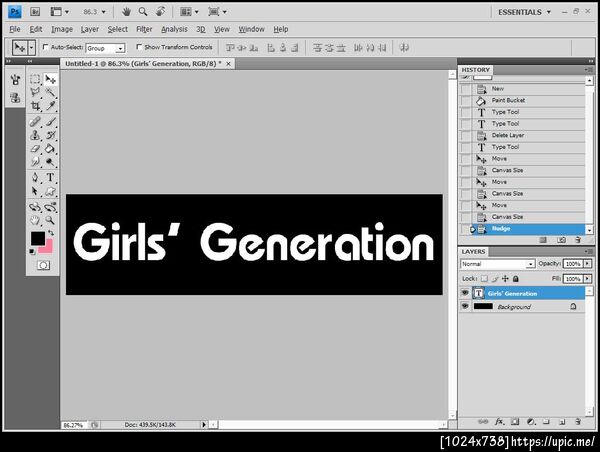The image size is (600, 452).
Task: Select the Pen tool
Action: pyautogui.click(x=35, y=177)
